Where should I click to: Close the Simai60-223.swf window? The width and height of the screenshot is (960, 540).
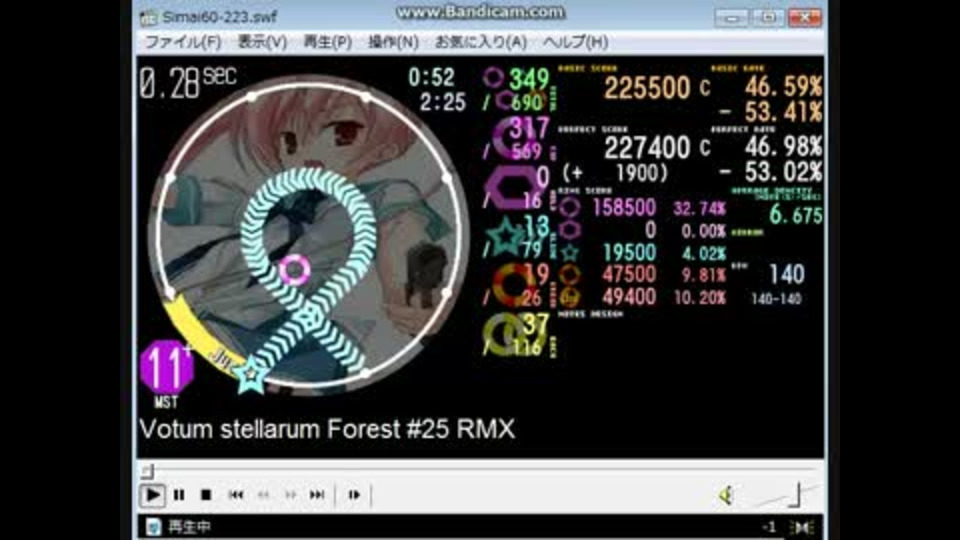(x=805, y=18)
